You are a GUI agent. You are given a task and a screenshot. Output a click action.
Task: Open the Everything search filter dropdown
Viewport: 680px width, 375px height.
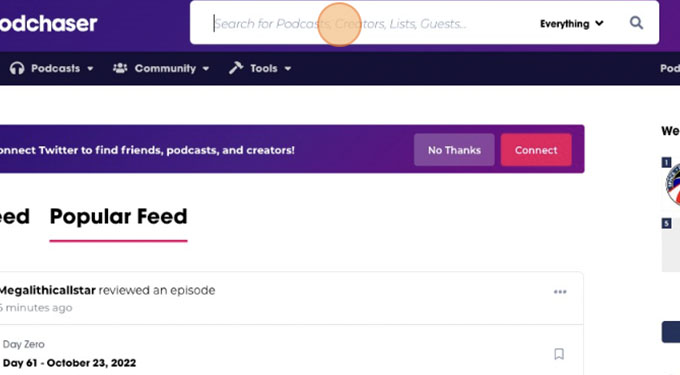571,23
